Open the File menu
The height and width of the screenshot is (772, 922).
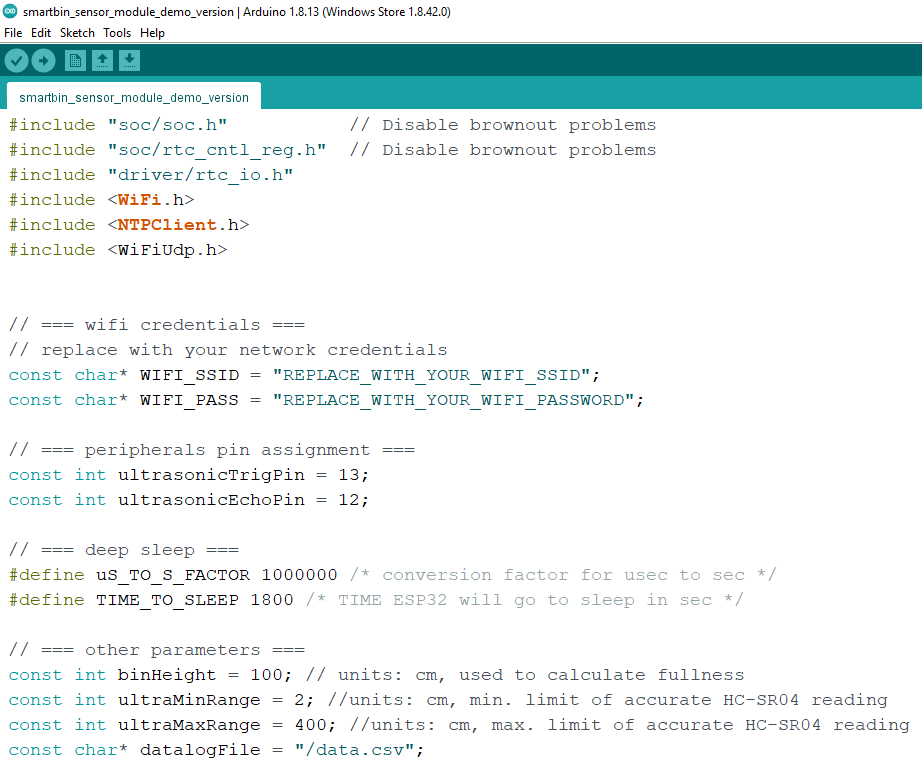[13, 32]
